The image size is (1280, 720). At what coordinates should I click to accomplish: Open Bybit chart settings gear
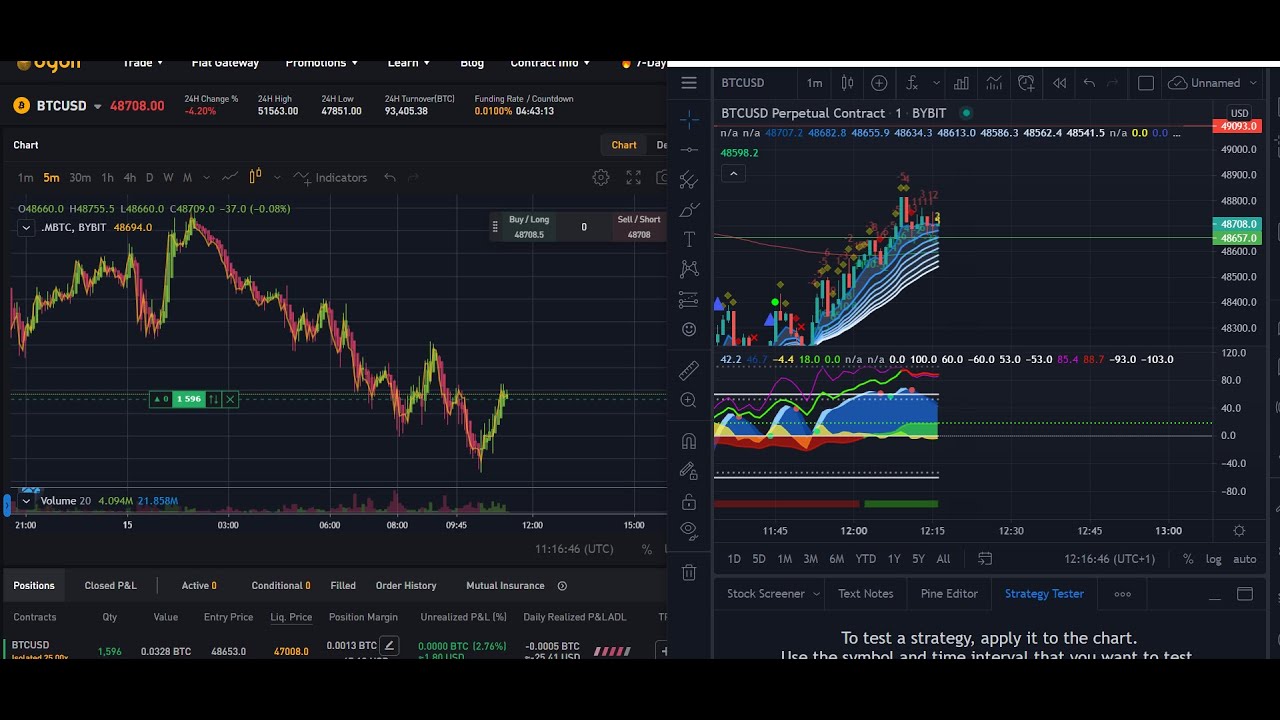tap(601, 178)
